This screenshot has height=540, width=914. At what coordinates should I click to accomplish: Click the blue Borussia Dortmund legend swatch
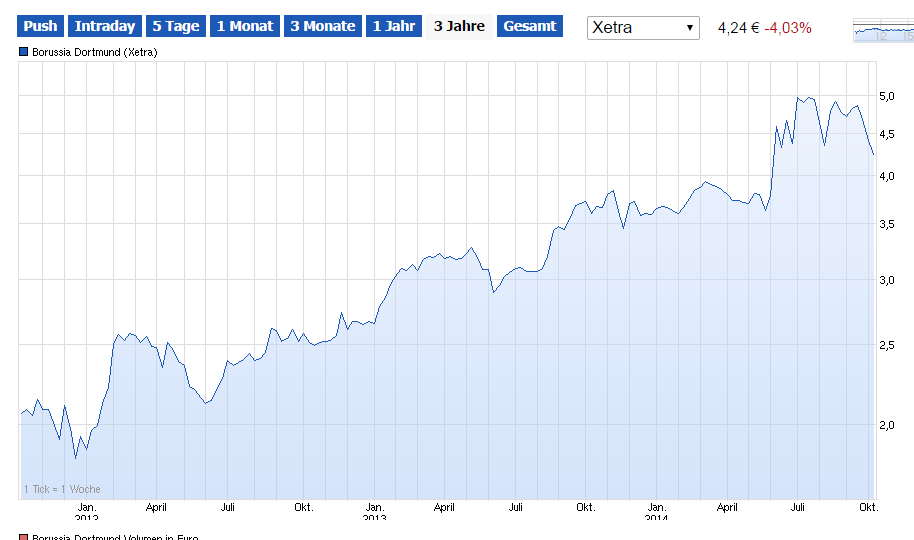[24, 52]
